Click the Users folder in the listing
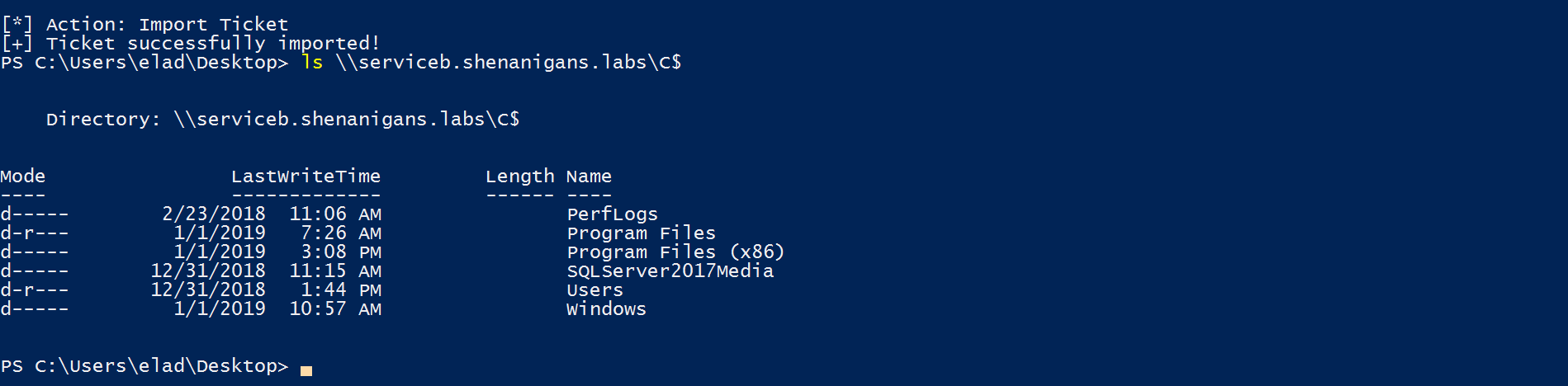The height and width of the screenshot is (386, 1568). pos(595,290)
